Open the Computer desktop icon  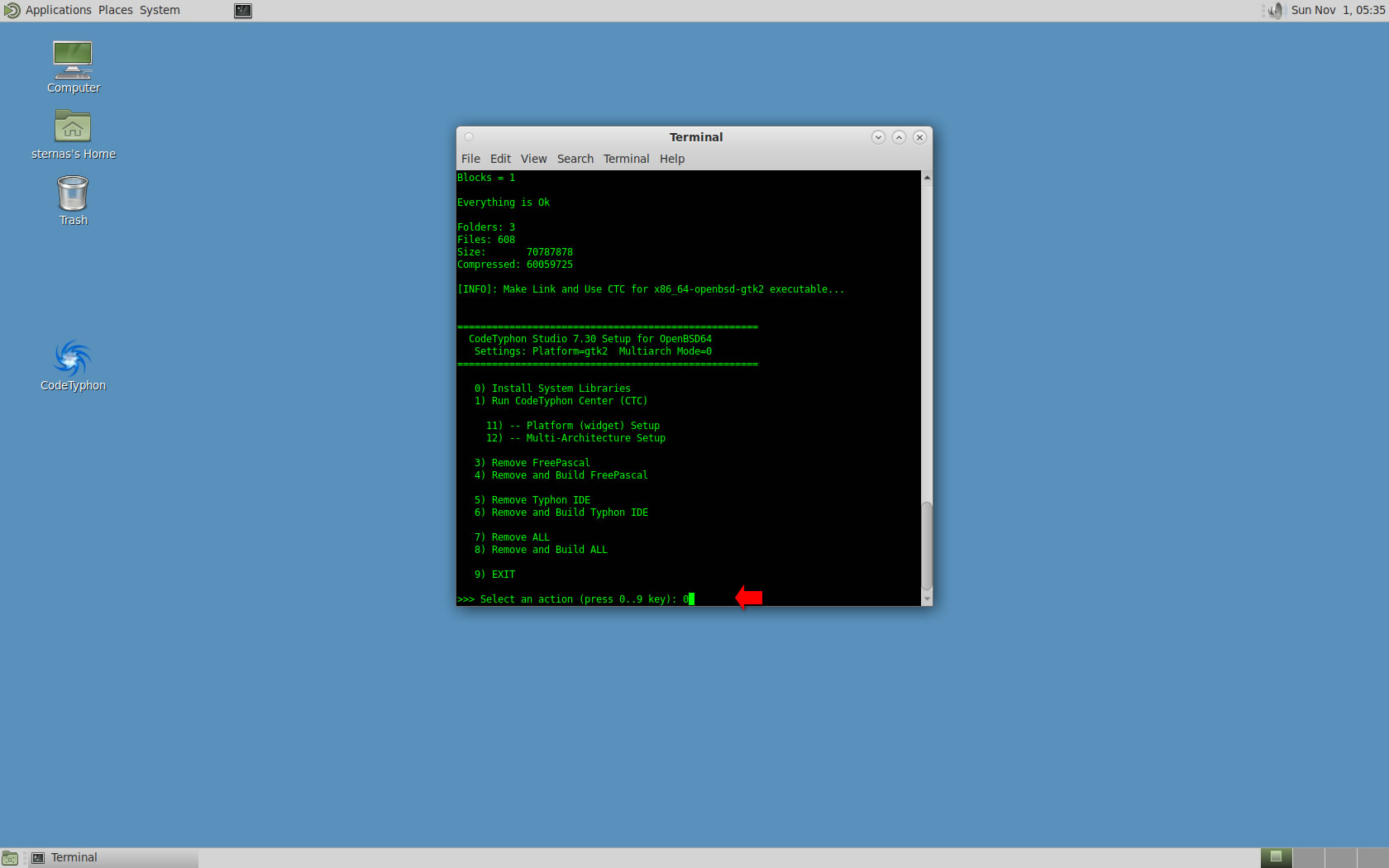click(73, 67)
